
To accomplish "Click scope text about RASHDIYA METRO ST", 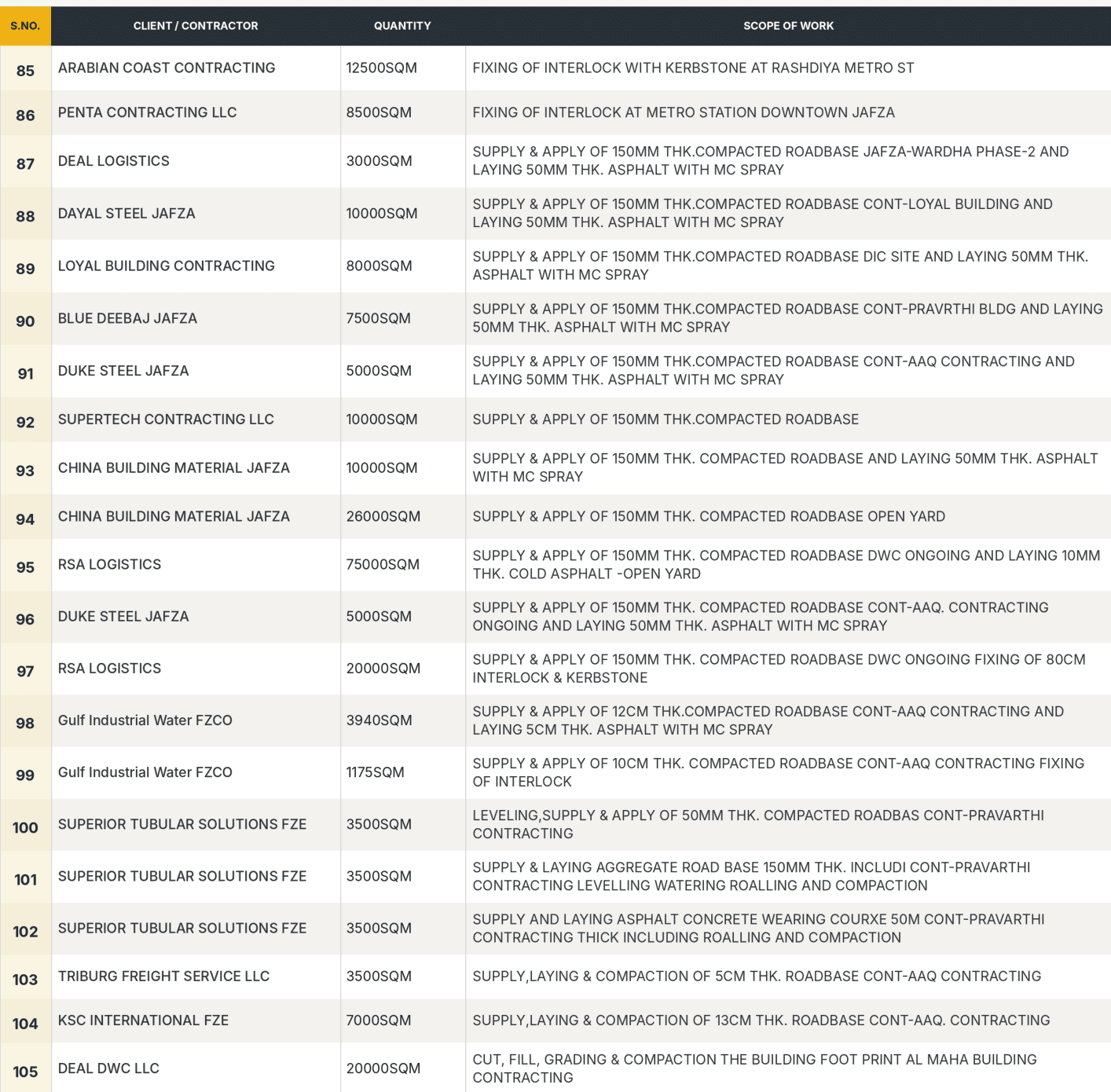I will pyautogui.click(x=693, y=68).
